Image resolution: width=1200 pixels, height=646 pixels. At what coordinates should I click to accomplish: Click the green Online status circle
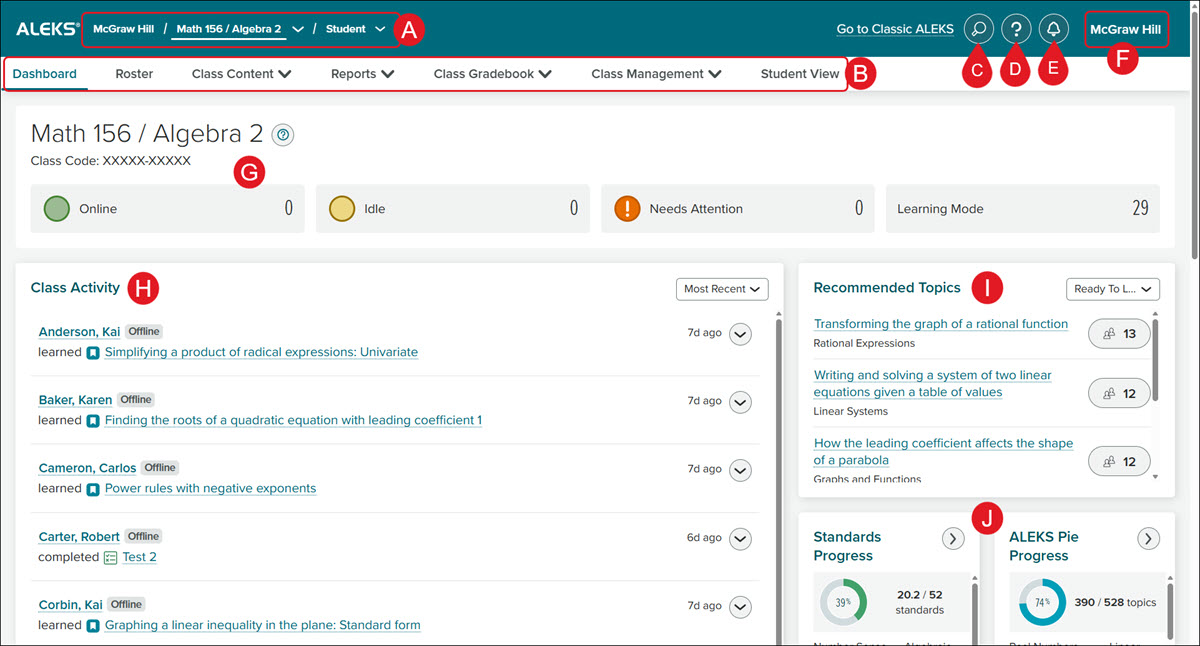point(57,208)
